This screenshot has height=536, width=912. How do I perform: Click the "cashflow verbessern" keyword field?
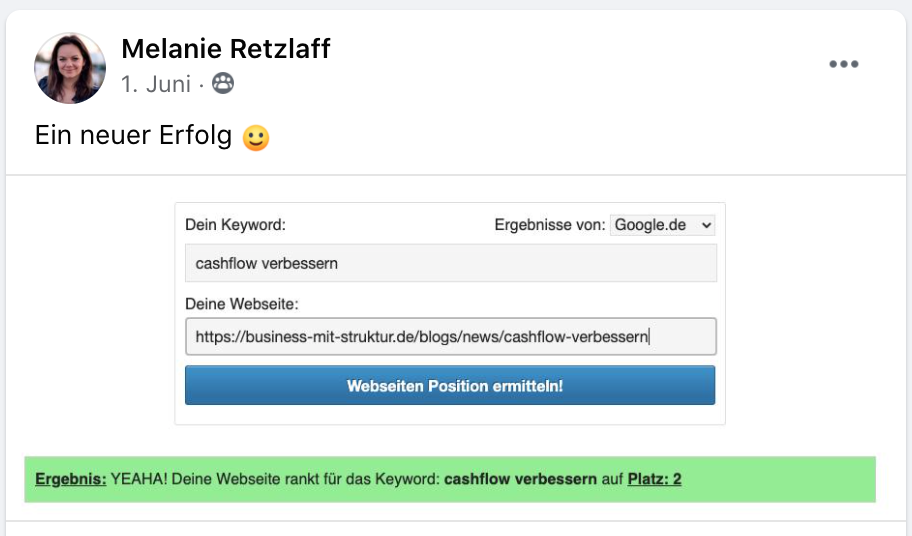[x=450, y=264]
